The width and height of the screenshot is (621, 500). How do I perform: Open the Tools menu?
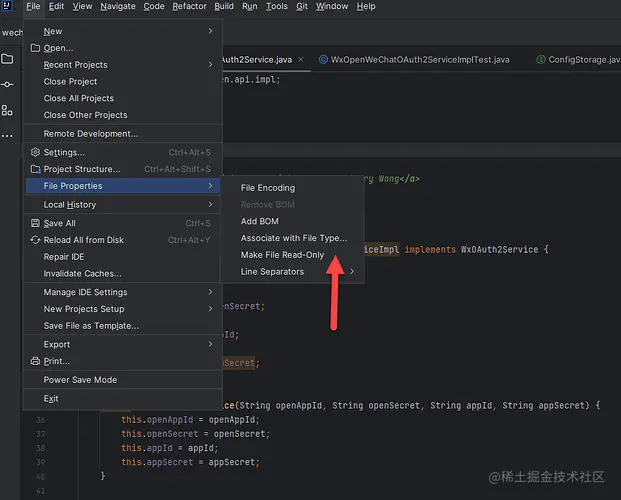tap(276, 6)
